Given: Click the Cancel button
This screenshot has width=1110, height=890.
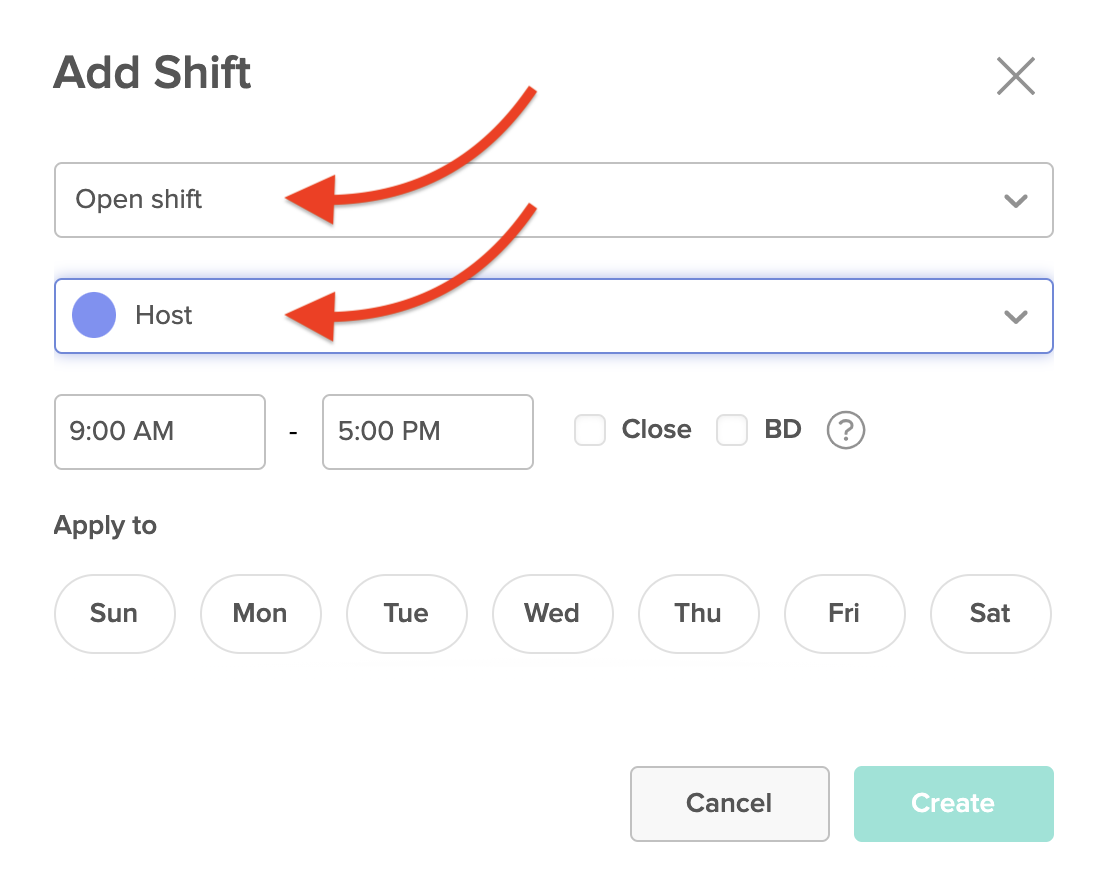Looking at the screenshot, I should 730,804.
